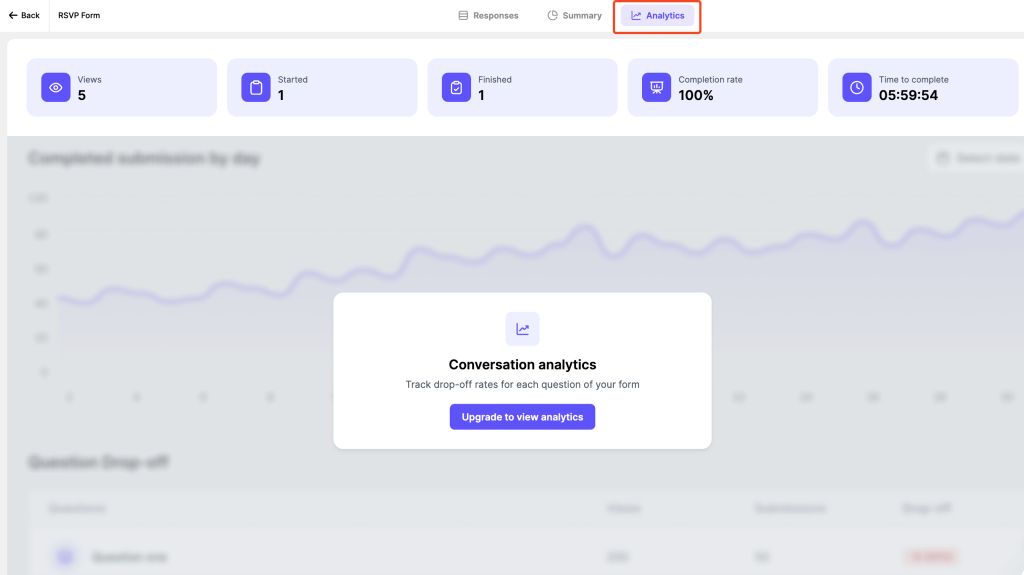Open the blurred Select date picker

978,158
